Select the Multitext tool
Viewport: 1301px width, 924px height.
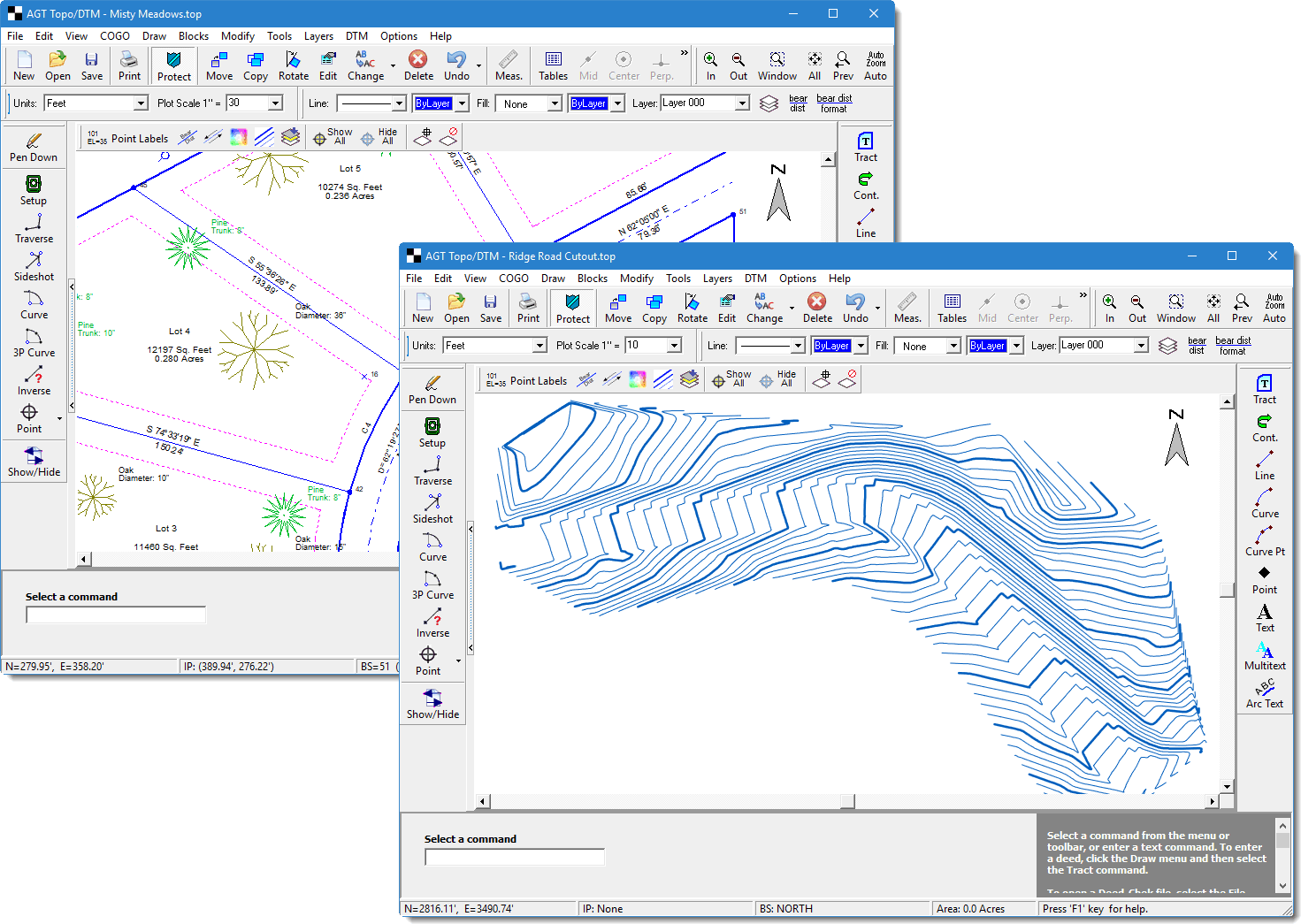pos(1264,656)
